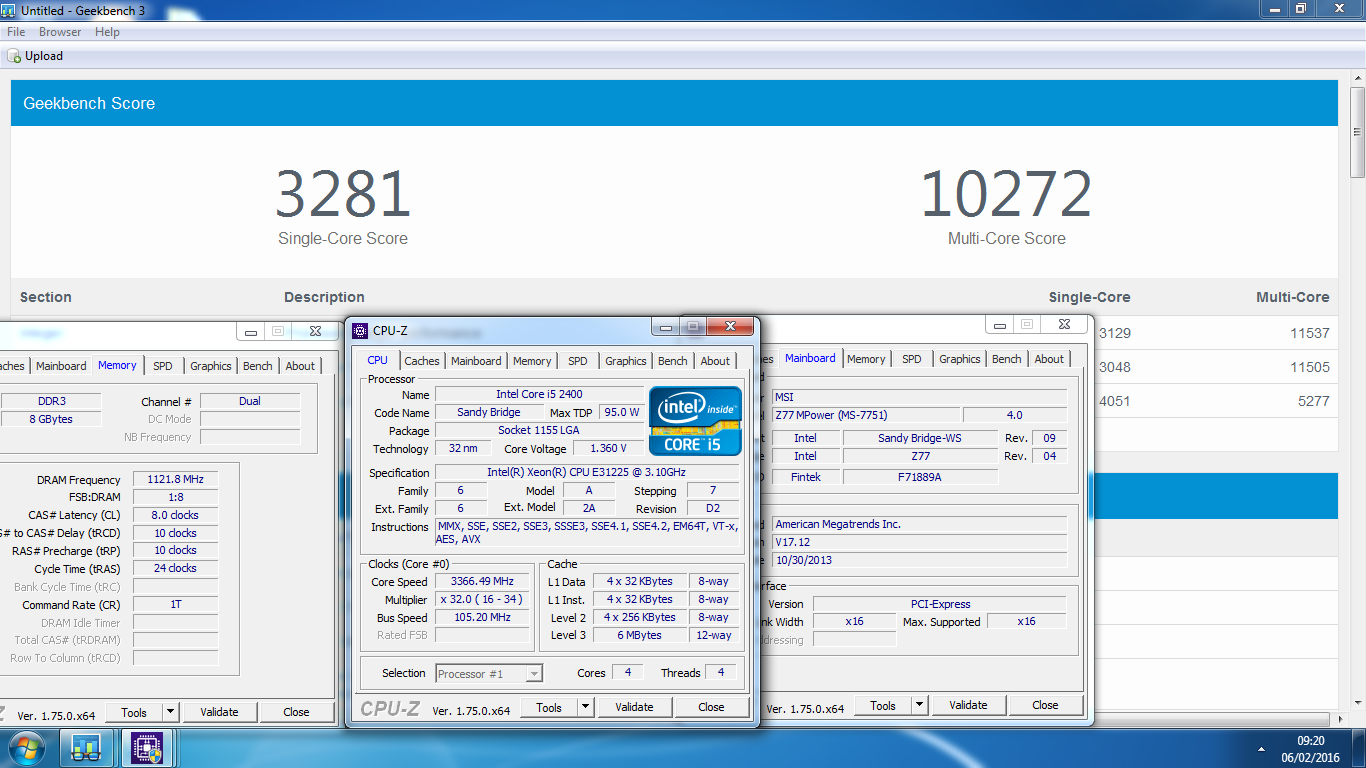Click the Core Voltage value 1.360 V

609,449
